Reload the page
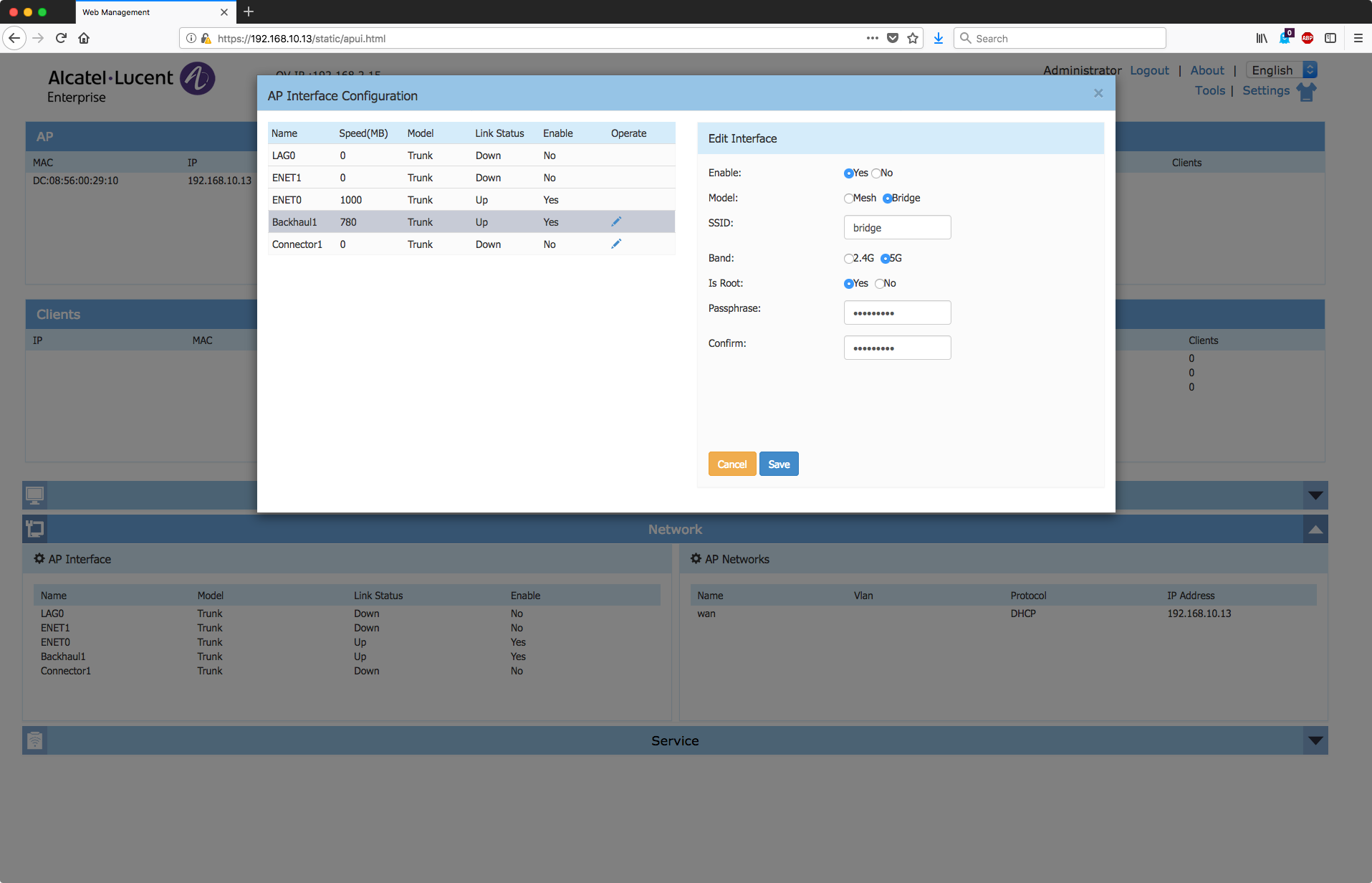 click(x=61, y=39)
